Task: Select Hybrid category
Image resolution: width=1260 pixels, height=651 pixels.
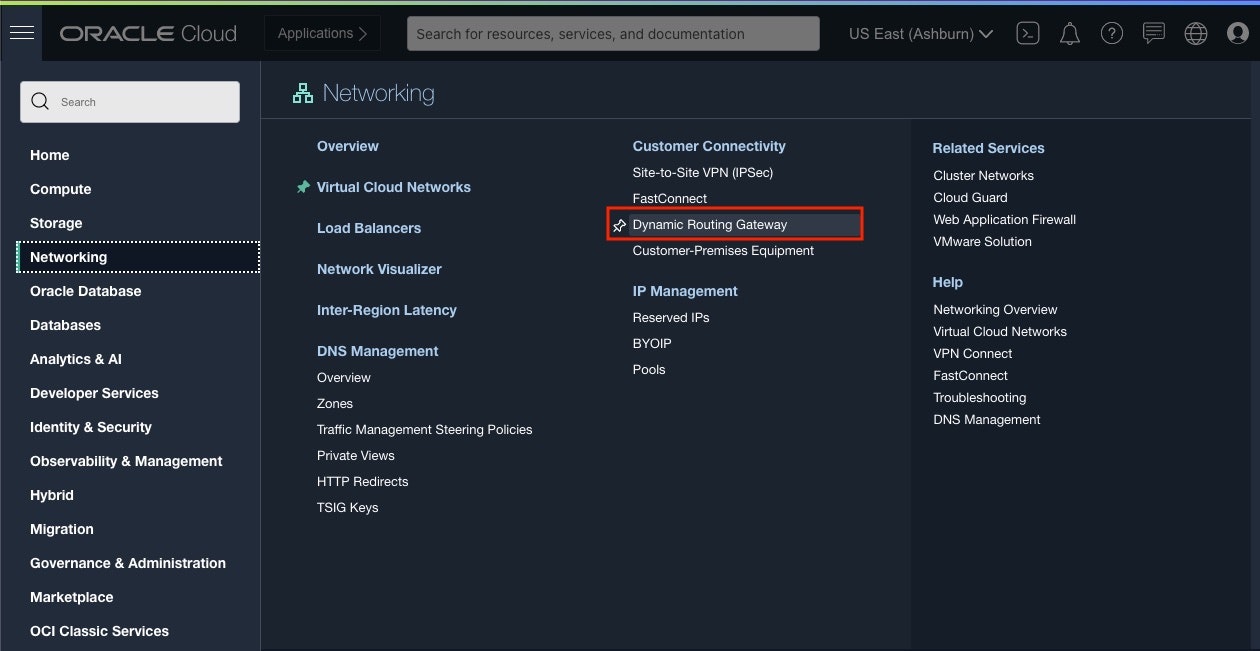Action: (x=52, y=495)
